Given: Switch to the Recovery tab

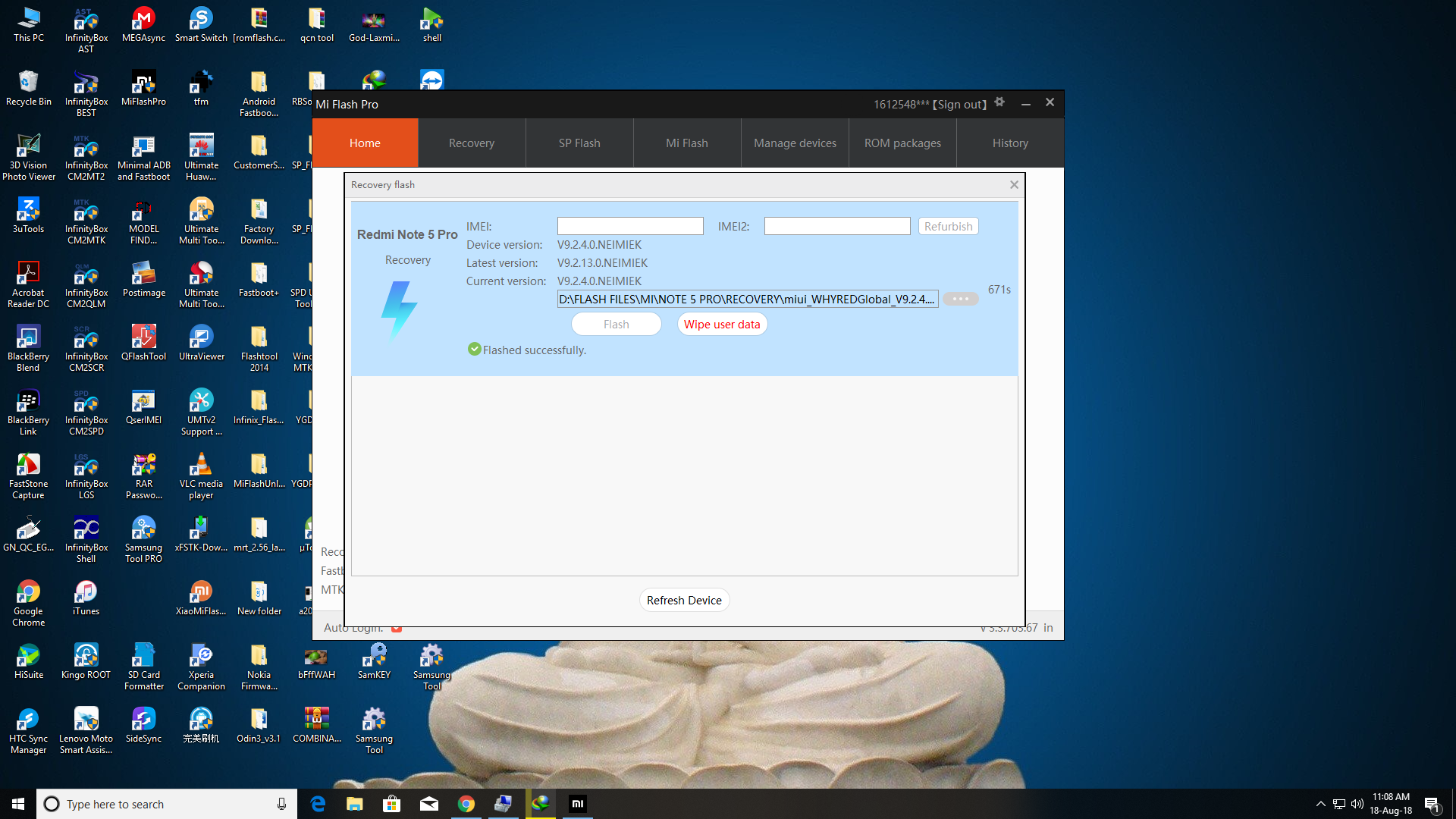Looking at the screenshot, I should [x=472, y=143].
